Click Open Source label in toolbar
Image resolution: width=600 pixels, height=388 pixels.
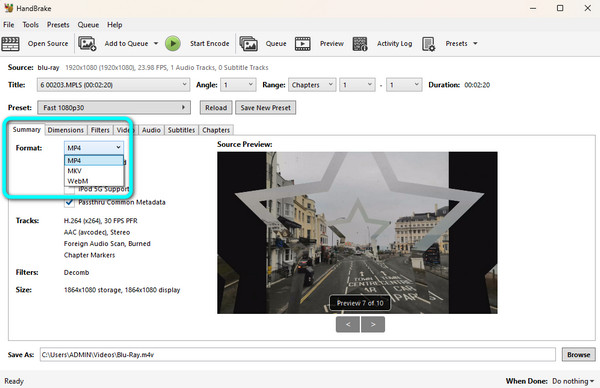tap(48, 44)
